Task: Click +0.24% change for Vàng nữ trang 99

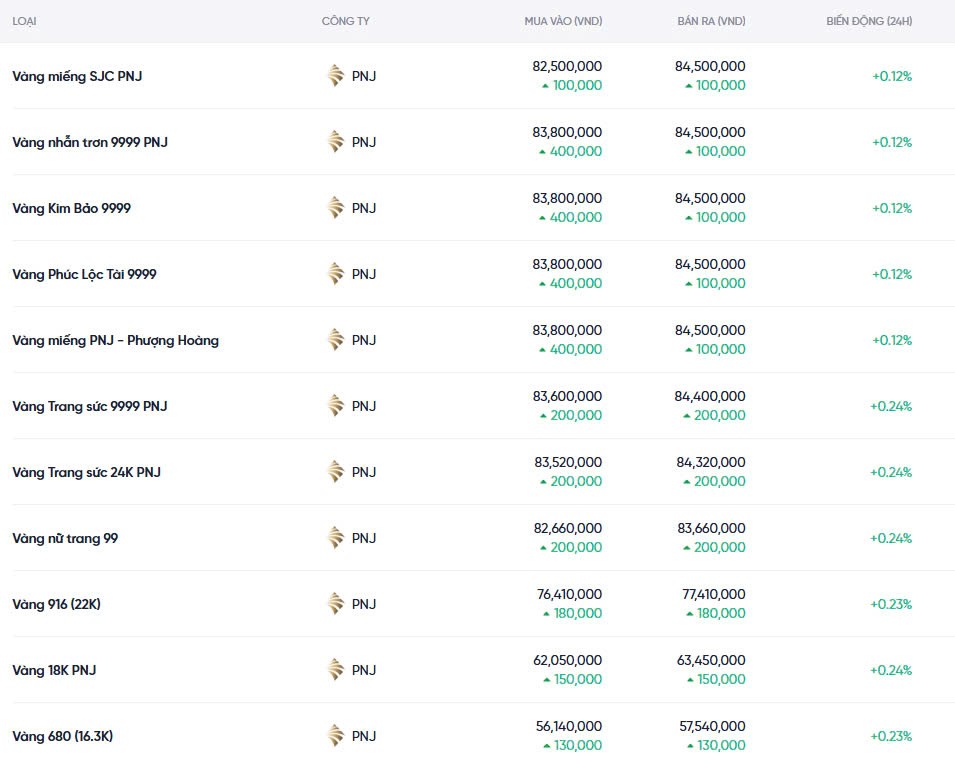Action: (890, 538)
